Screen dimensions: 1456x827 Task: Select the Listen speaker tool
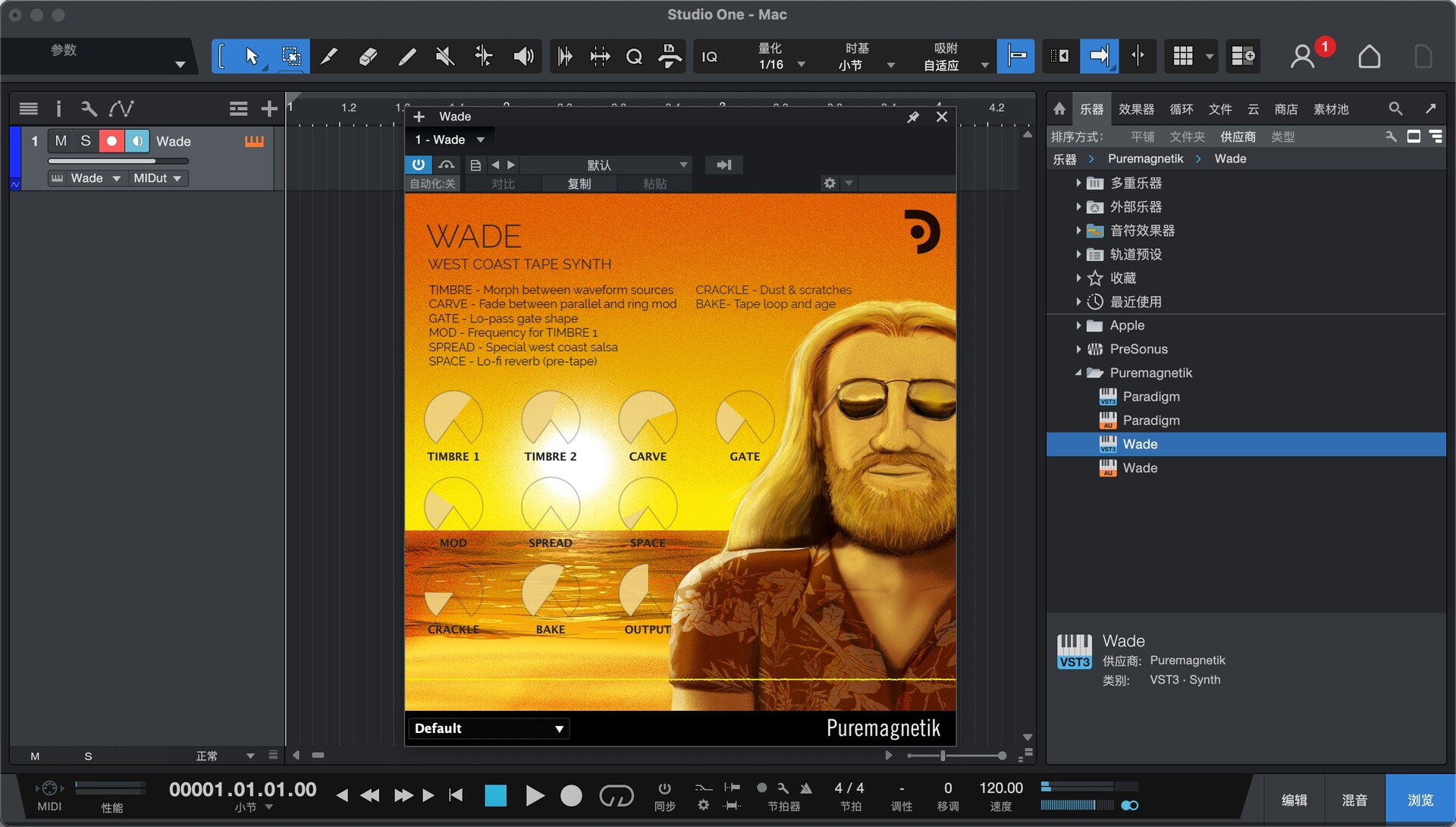click(x=523, y=56)
